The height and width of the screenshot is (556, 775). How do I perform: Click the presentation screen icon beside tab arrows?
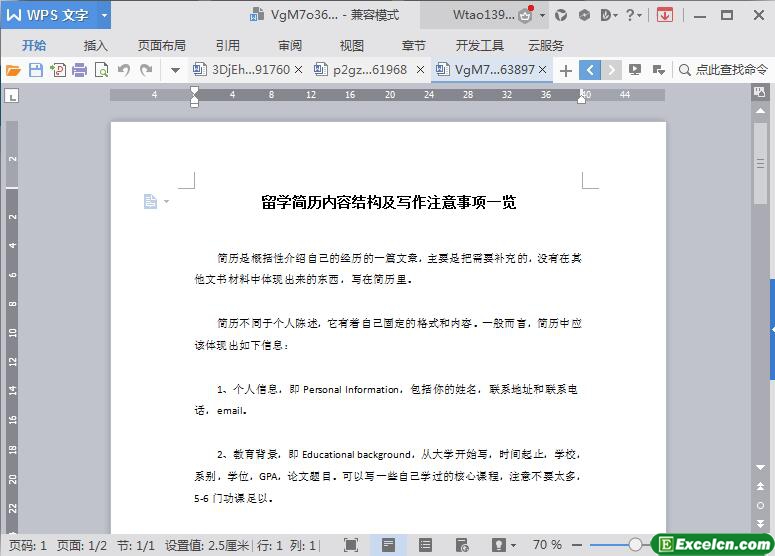point(635,70)
